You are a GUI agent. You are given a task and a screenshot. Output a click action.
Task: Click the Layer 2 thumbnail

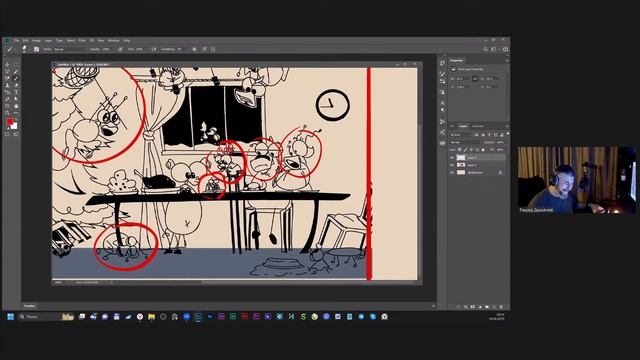coord(461,158)
